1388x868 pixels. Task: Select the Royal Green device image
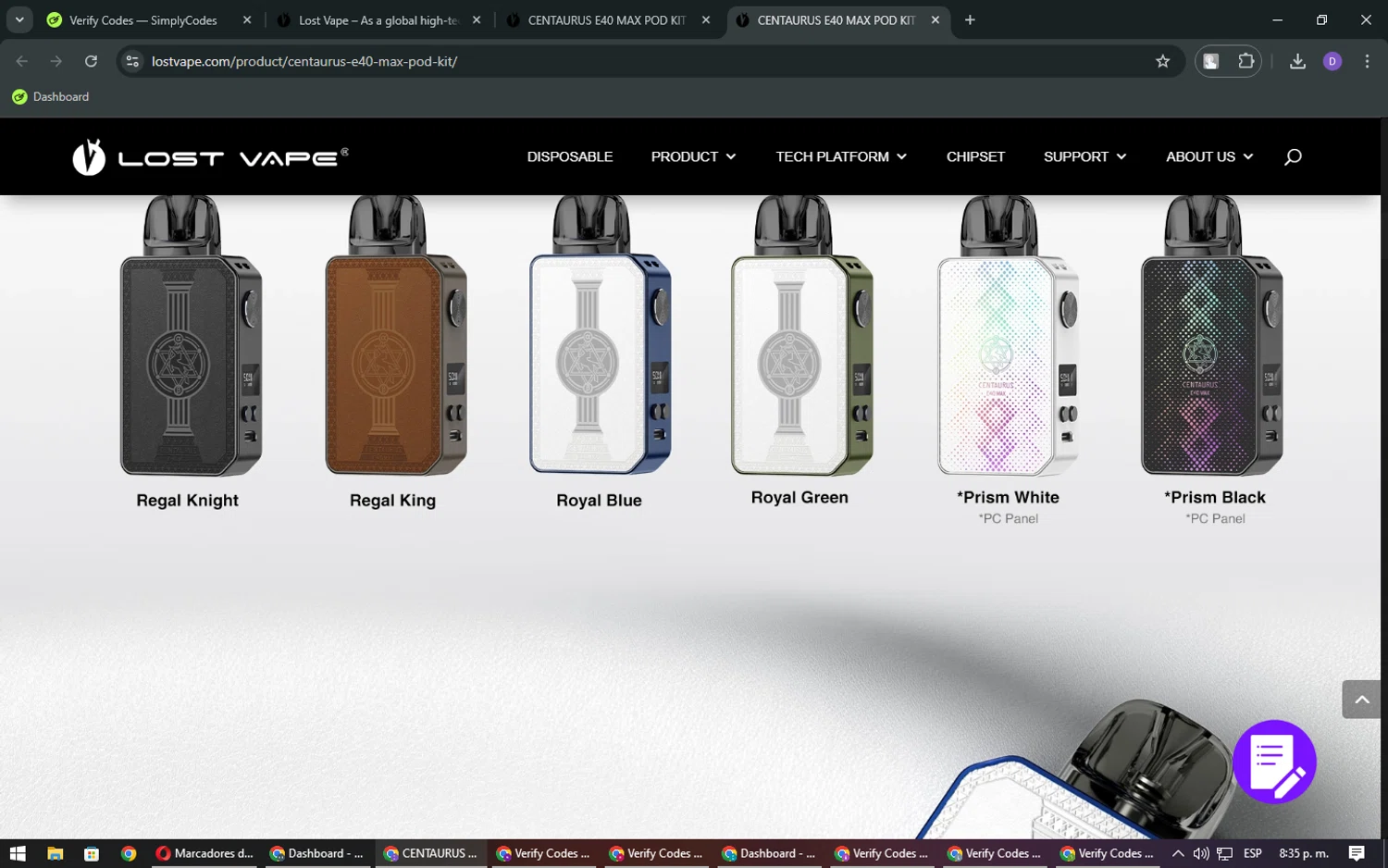click(801, 336)
